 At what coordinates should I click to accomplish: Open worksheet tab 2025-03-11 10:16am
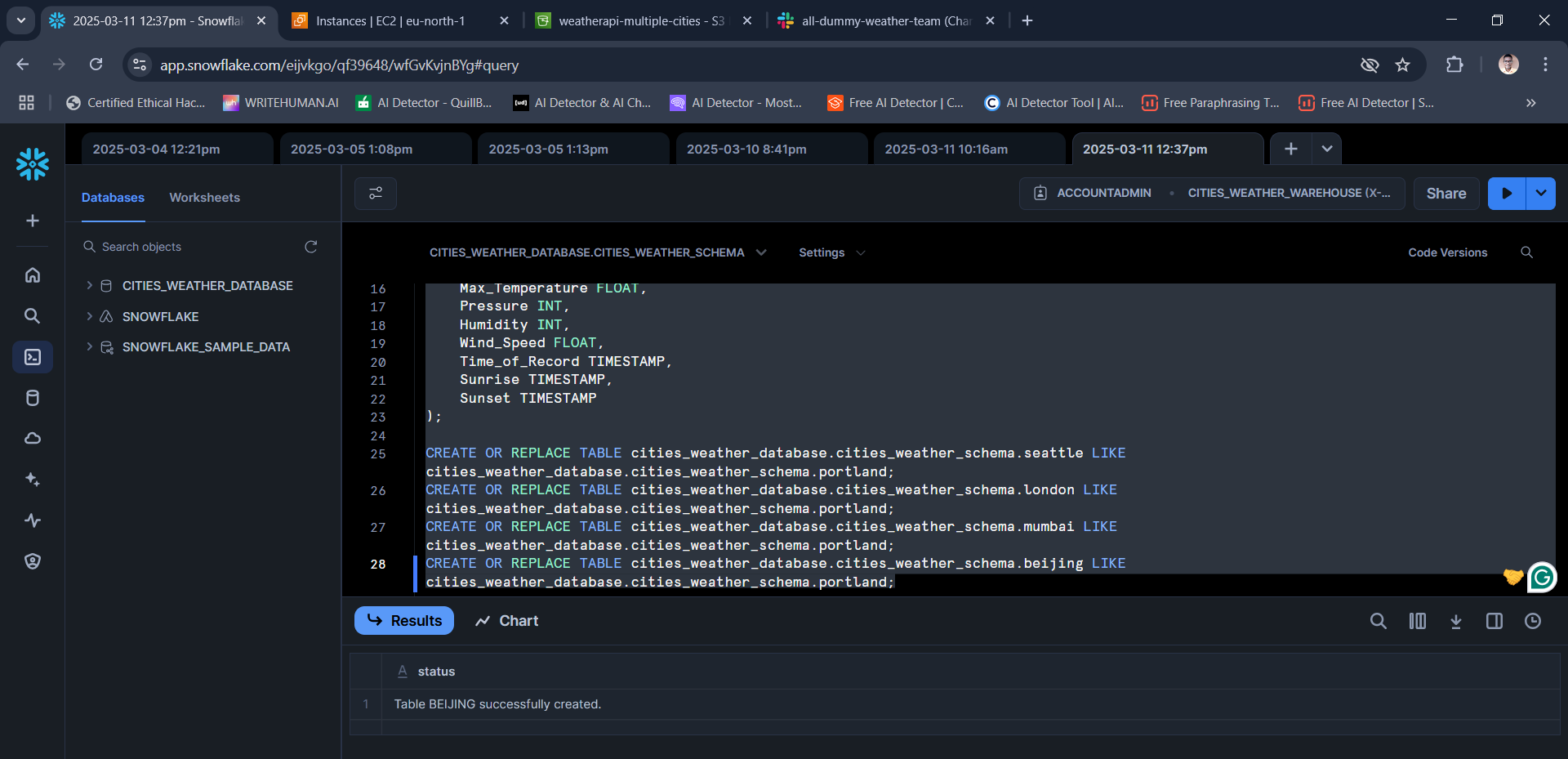969,149
